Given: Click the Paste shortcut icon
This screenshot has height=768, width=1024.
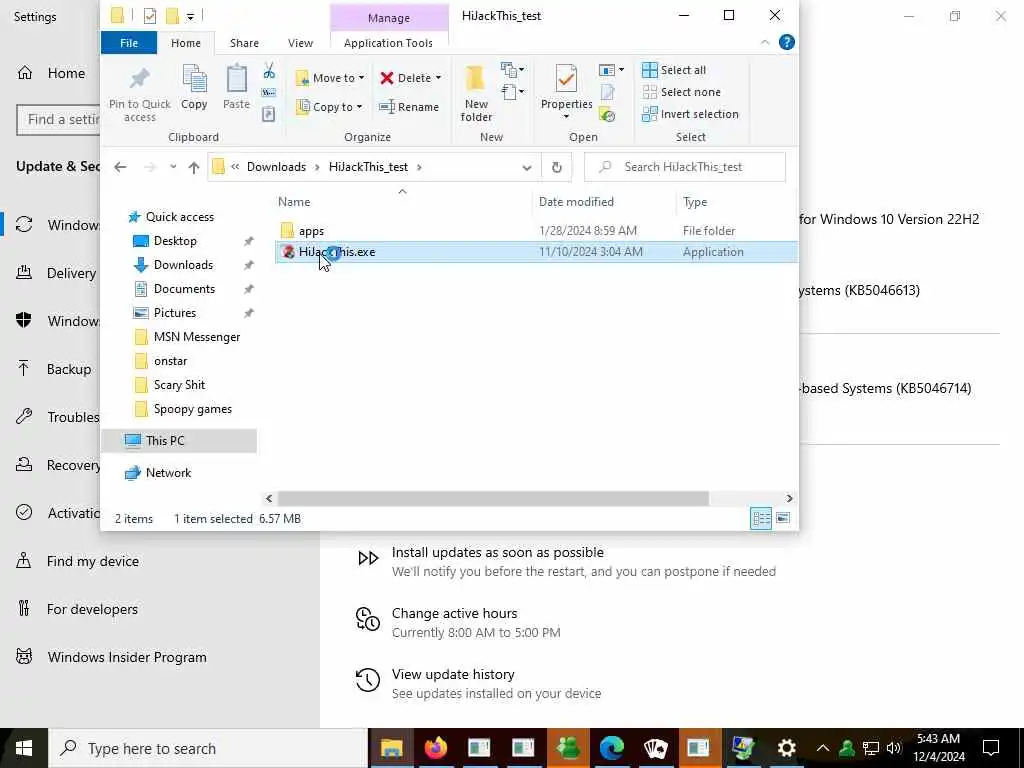Looking at the screenshot, I should [x=268, y=114].
